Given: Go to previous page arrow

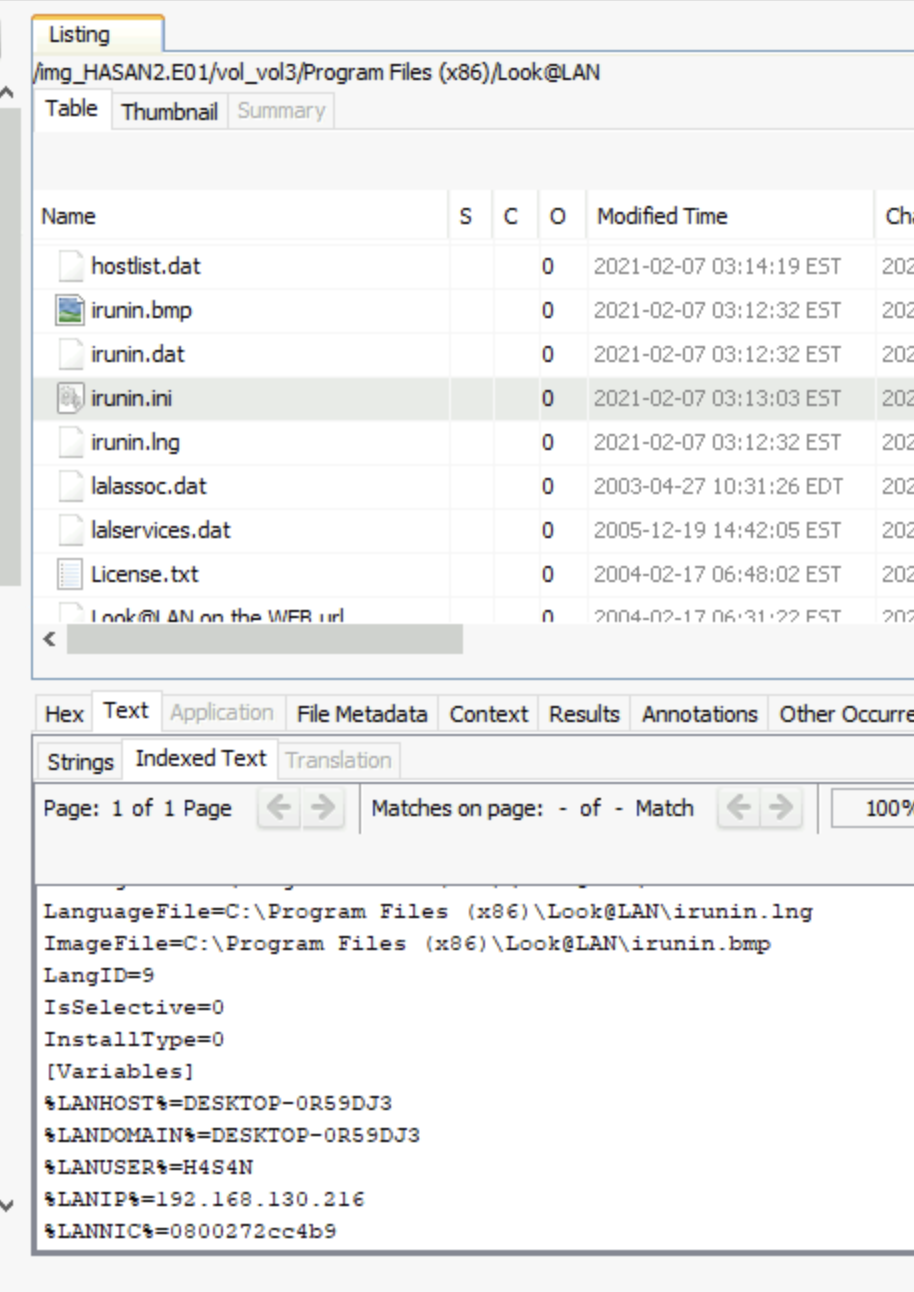Looking at the screenshot, I should 279,808.
